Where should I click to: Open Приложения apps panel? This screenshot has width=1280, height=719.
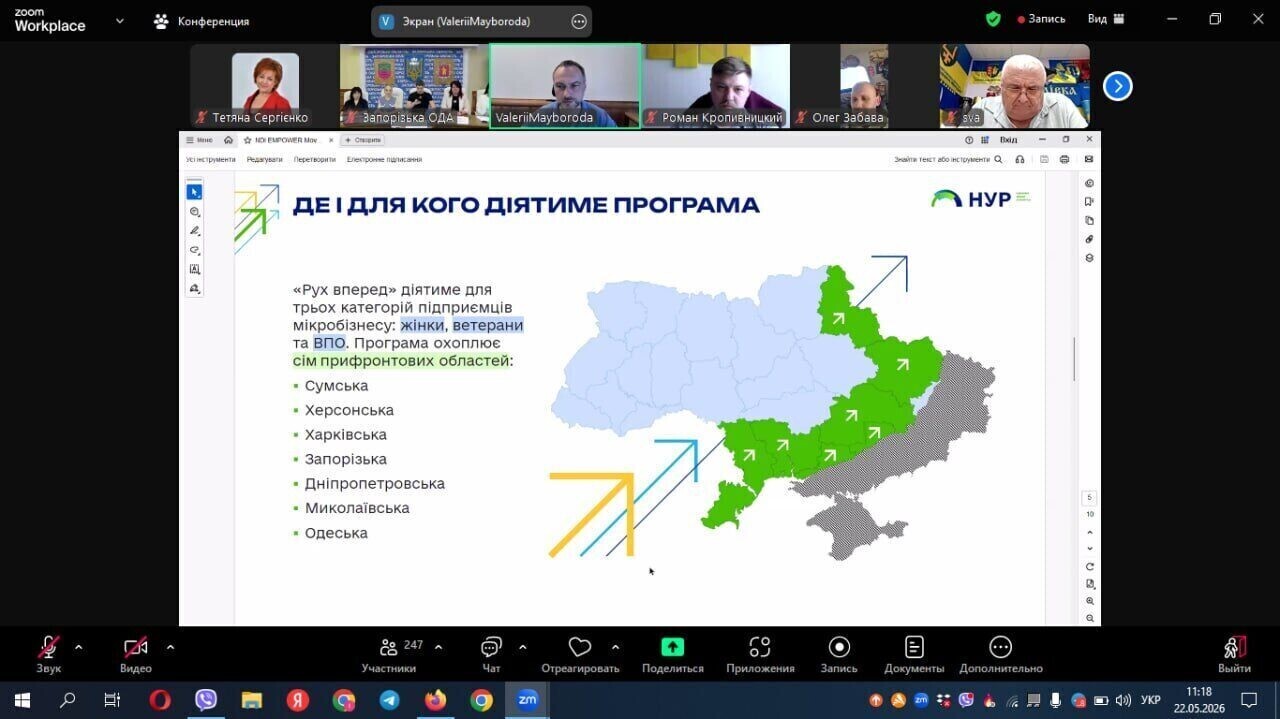[x=760, y=654]
